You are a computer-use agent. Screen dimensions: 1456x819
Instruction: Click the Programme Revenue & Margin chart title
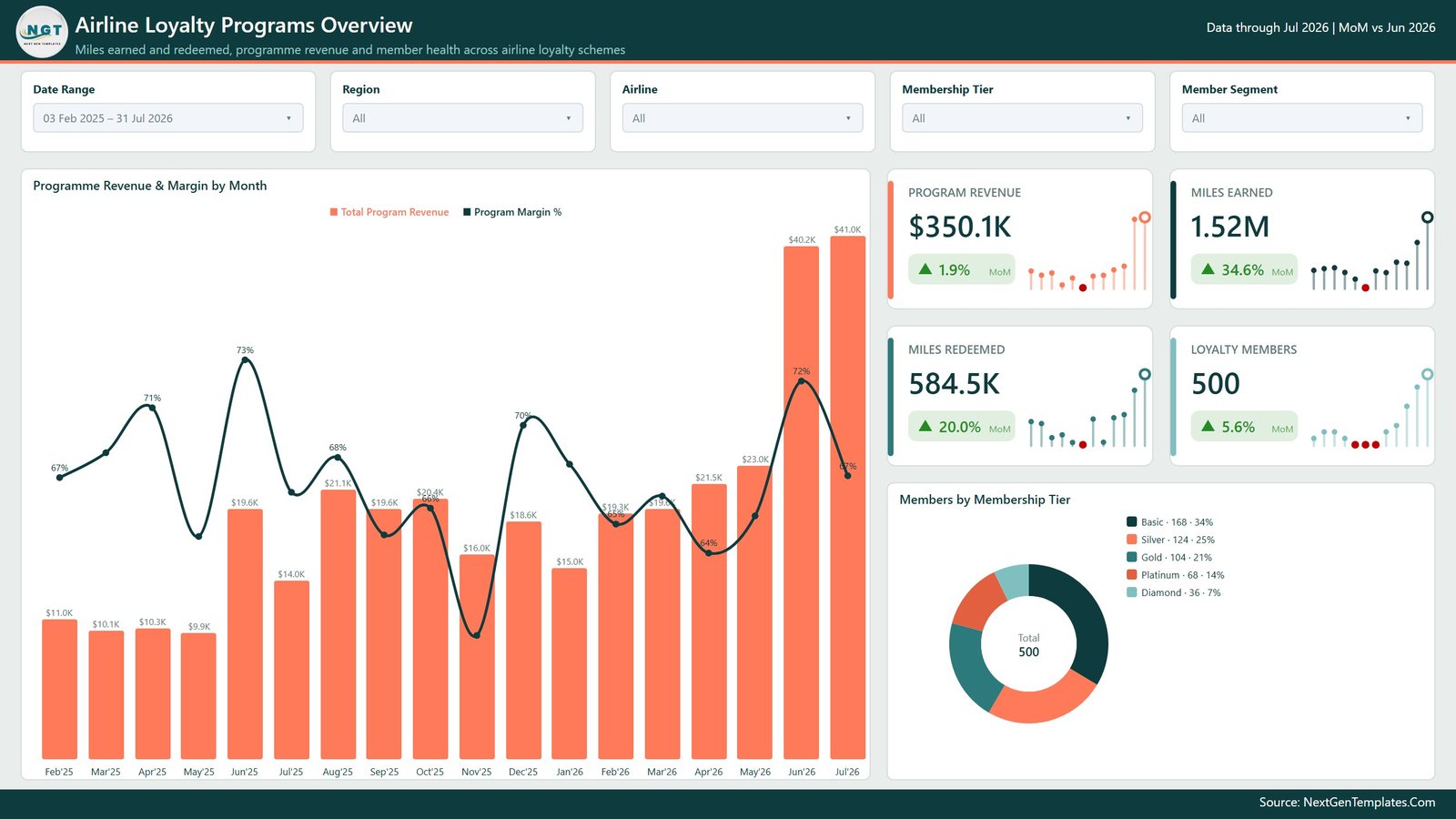pos(150,186)
